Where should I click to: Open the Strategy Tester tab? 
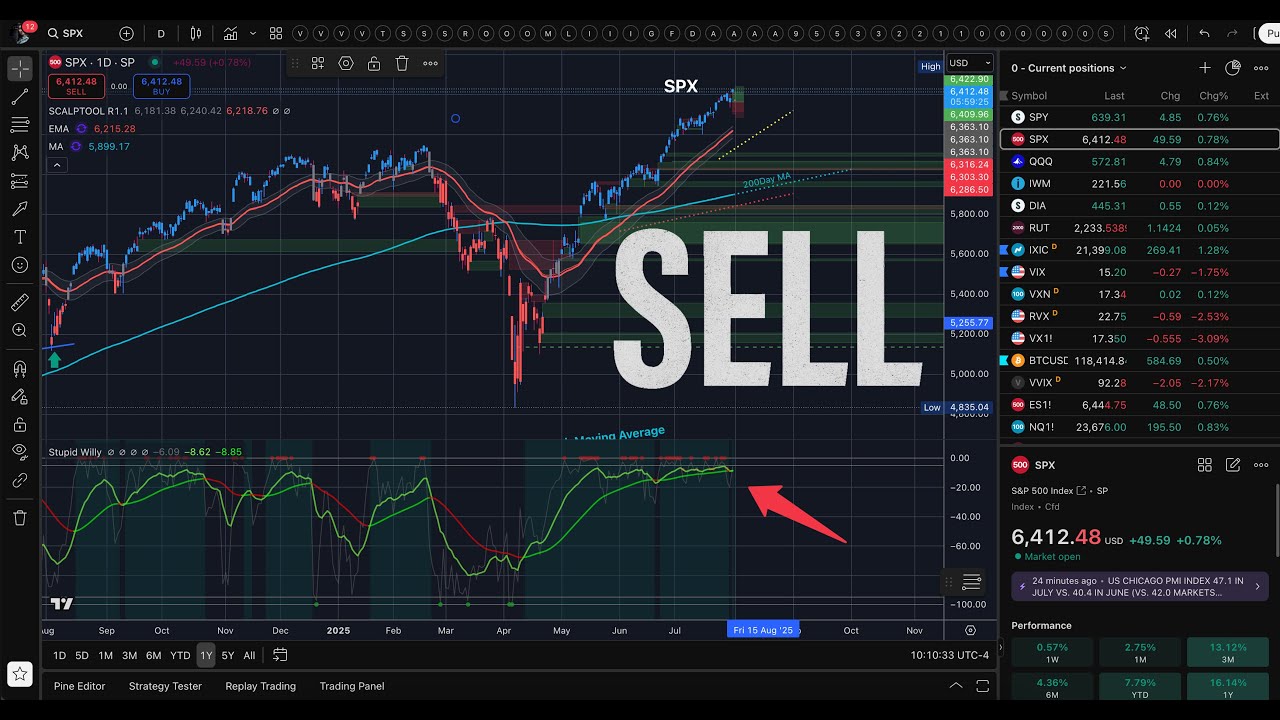pos(165,686)
